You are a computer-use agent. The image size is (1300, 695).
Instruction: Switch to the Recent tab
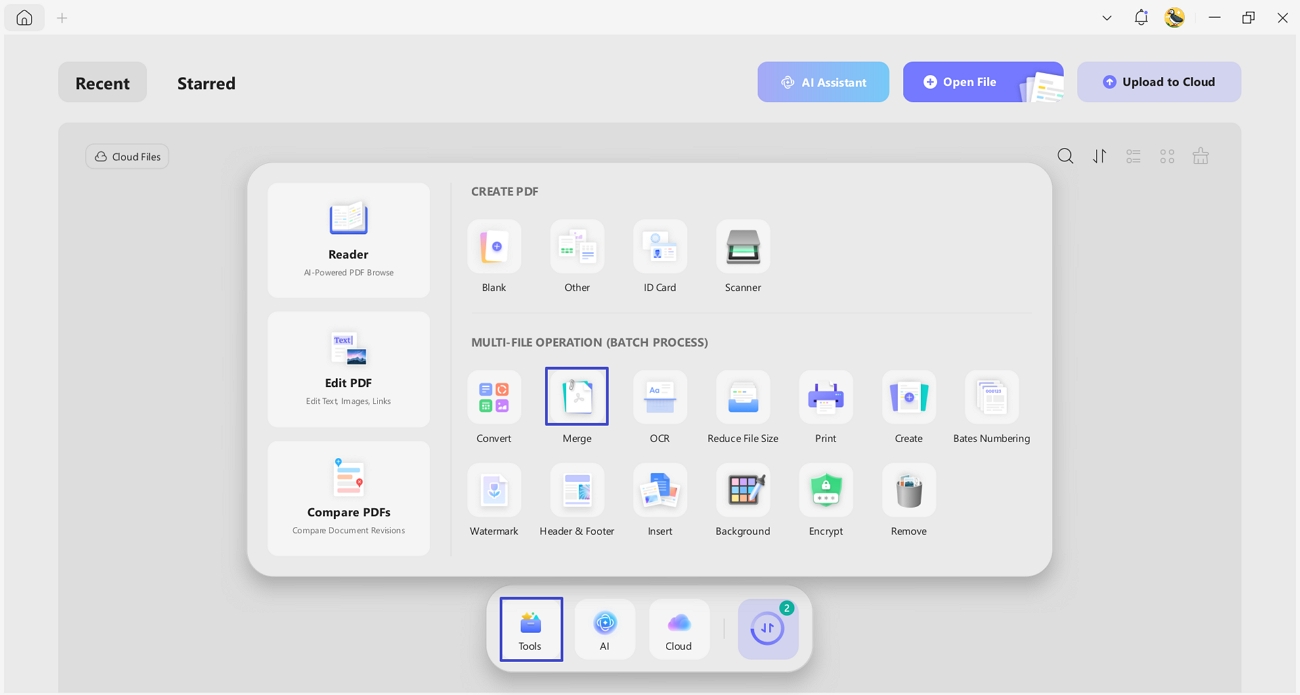click(x=102, y=83)
